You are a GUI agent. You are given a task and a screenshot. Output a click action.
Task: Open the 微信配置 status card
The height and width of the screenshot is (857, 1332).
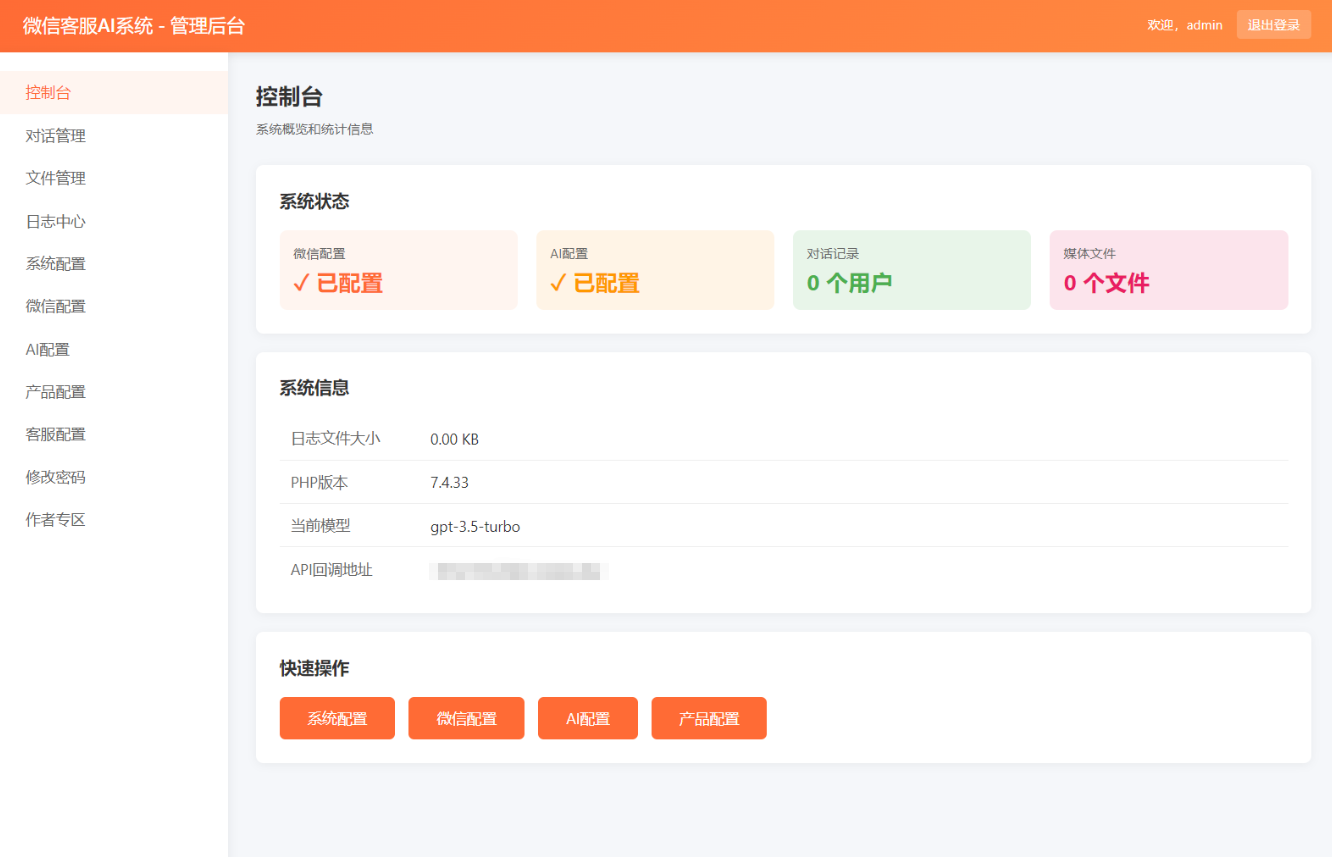[x=398, y=269]
